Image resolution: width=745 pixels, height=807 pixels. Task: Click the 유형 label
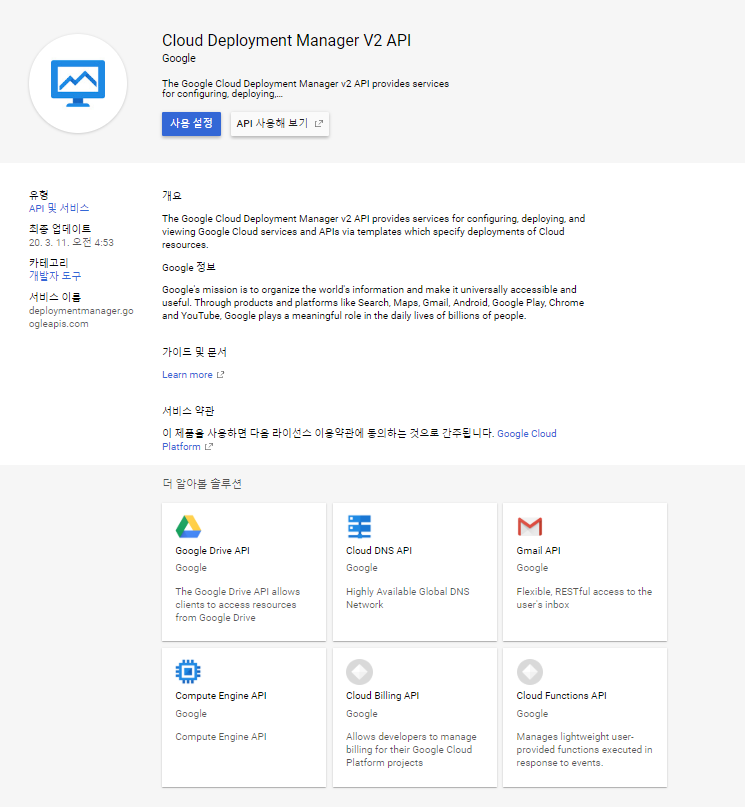[39, 195]
